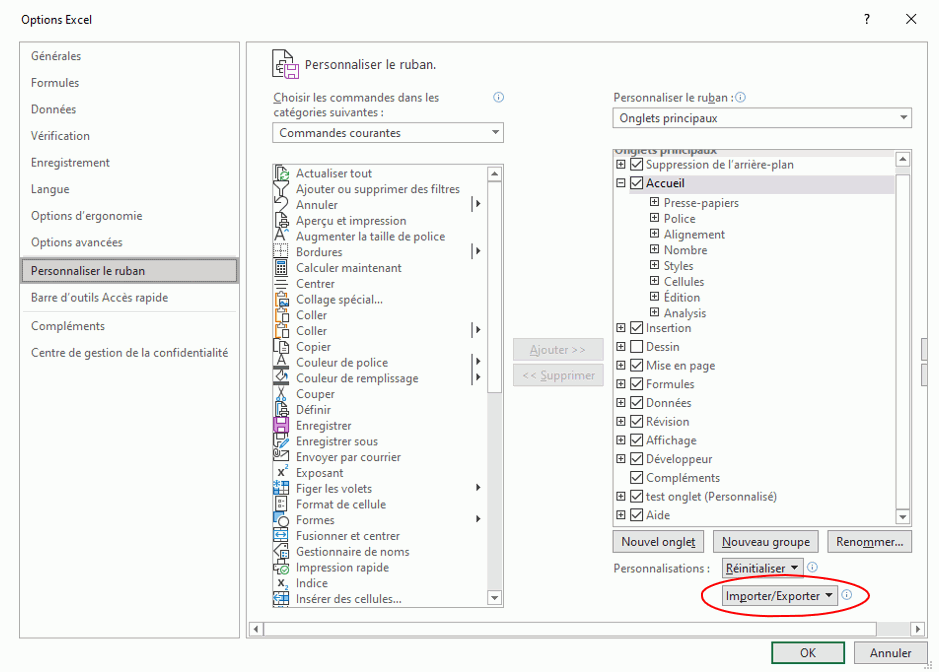Click the Couleur de police icon

point(281,362)
